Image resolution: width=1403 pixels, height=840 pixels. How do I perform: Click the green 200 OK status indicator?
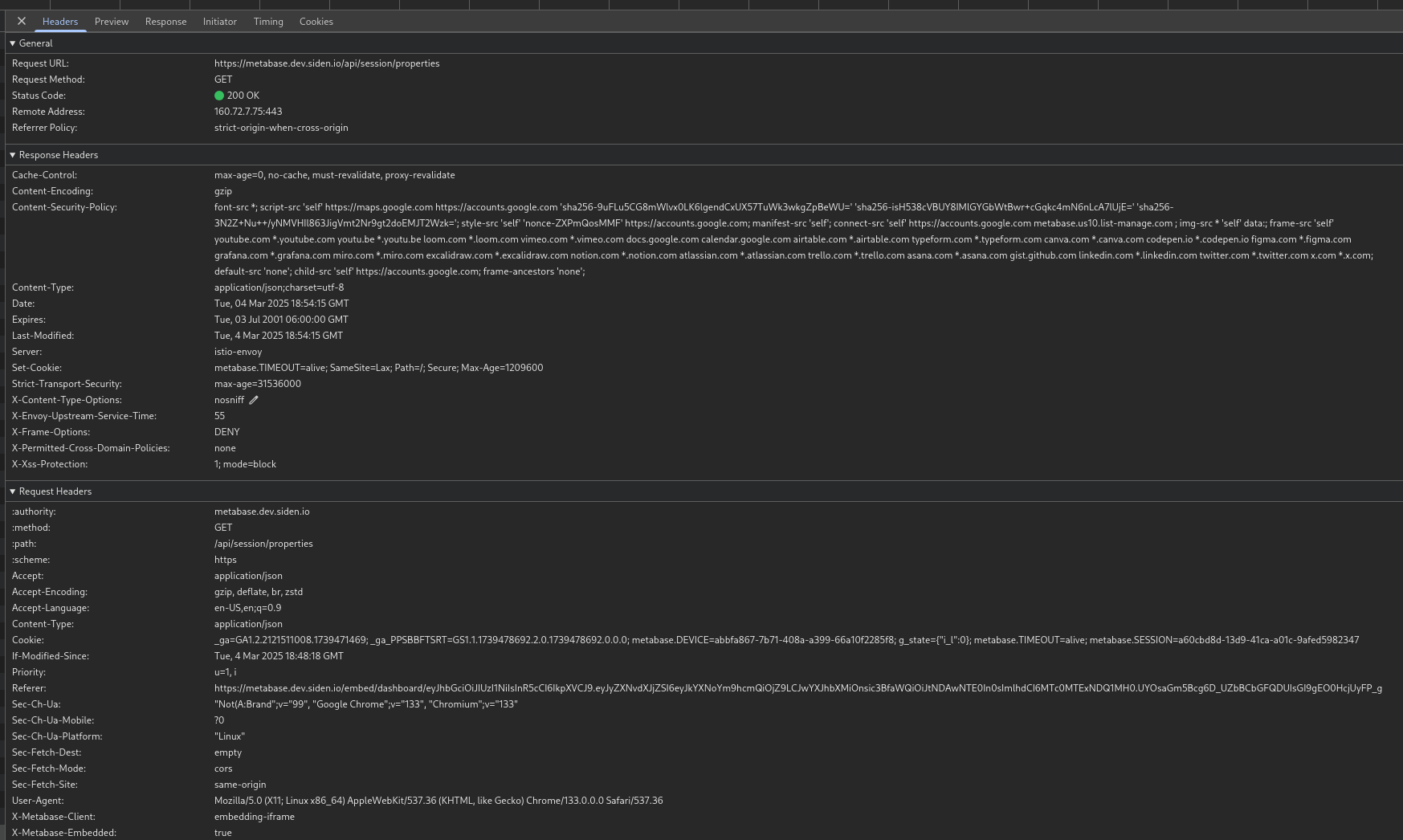tap(218, 96)
